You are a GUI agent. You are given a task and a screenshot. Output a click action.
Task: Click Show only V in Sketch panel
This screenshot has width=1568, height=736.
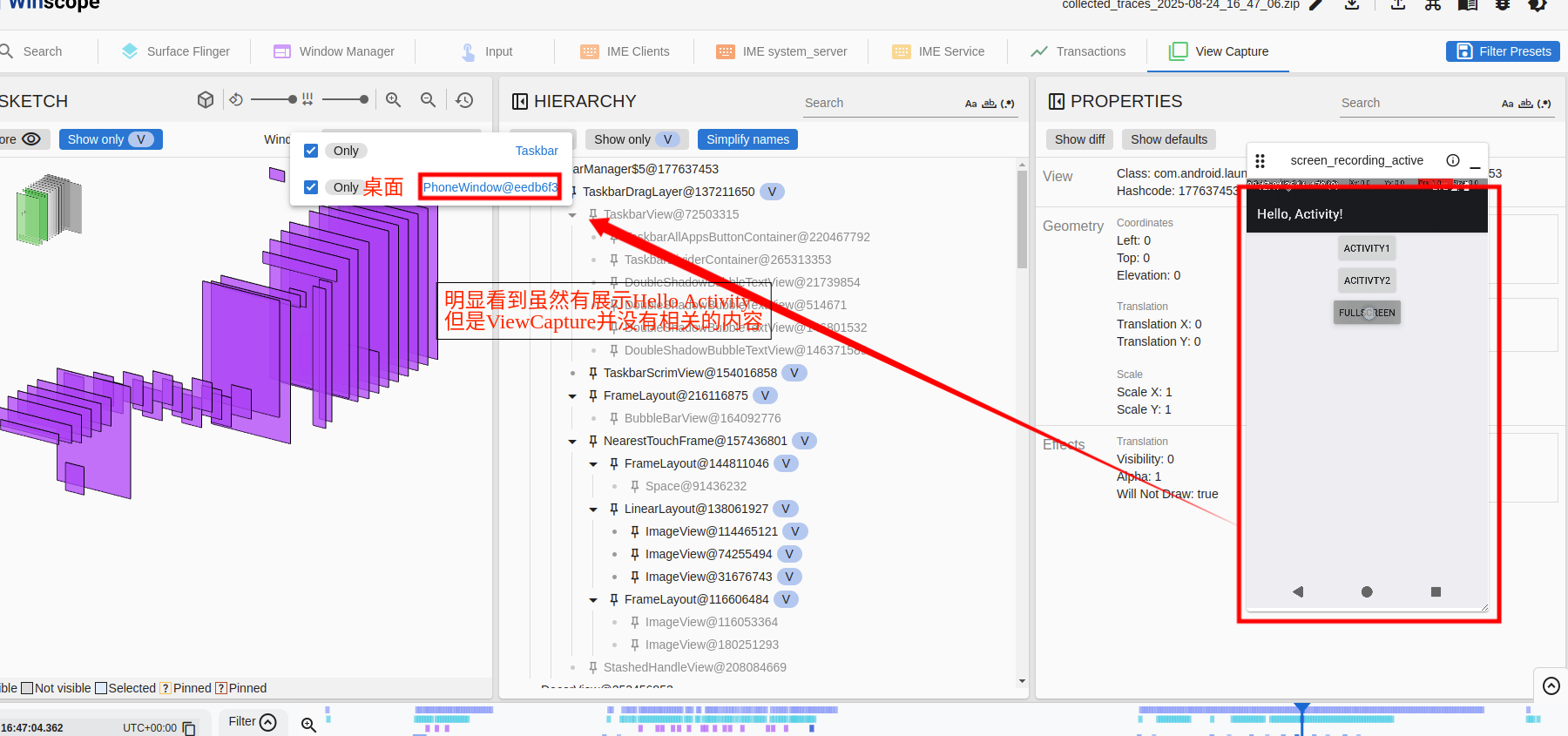[x=111, y=139]
